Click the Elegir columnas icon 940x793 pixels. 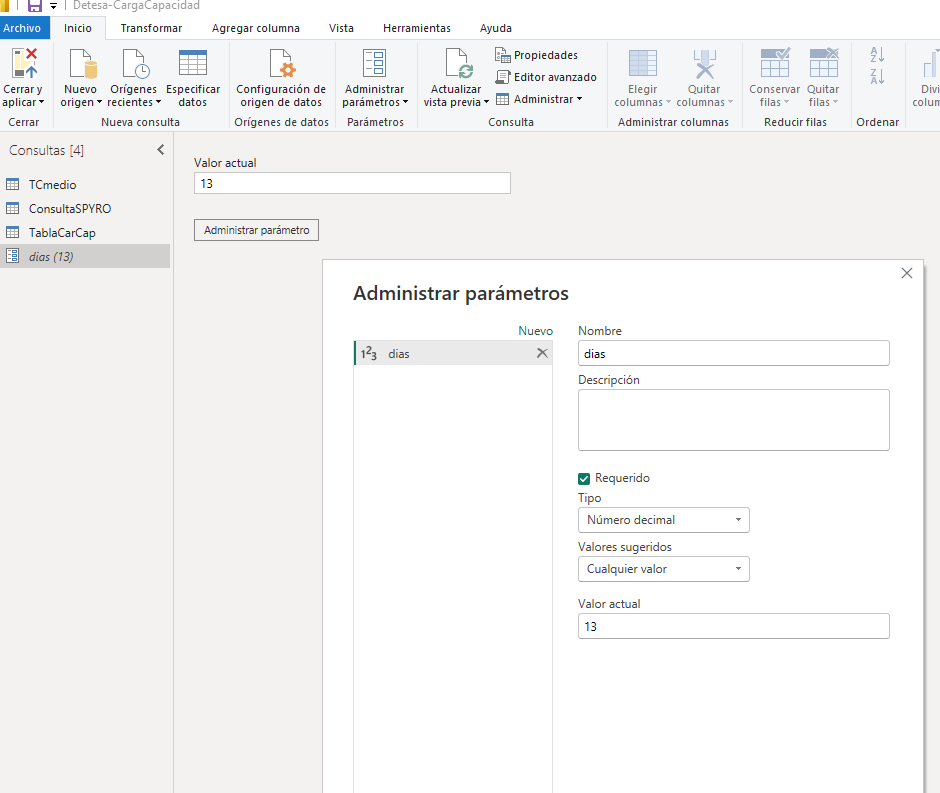(x=643, y=64)
